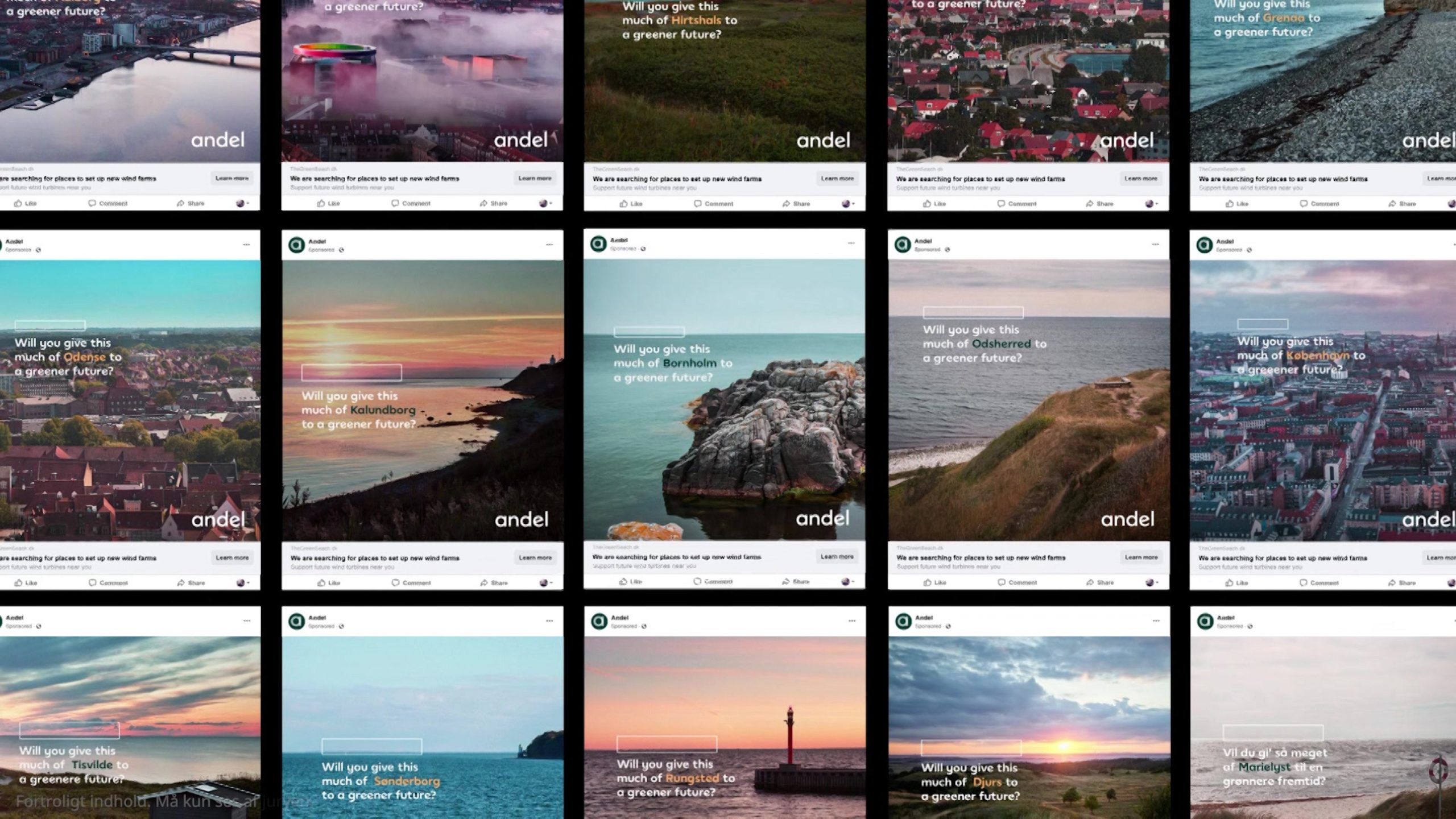Open three-dot options menu on Odense post

[246, 245]
